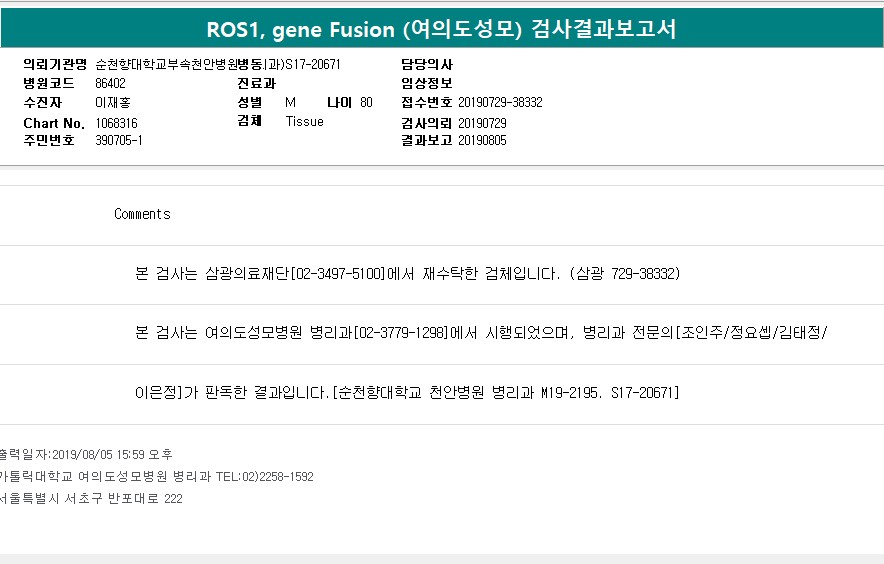
Task: Select the result report date 20190805
Action: pyautogui.click(x=482, y=140)
